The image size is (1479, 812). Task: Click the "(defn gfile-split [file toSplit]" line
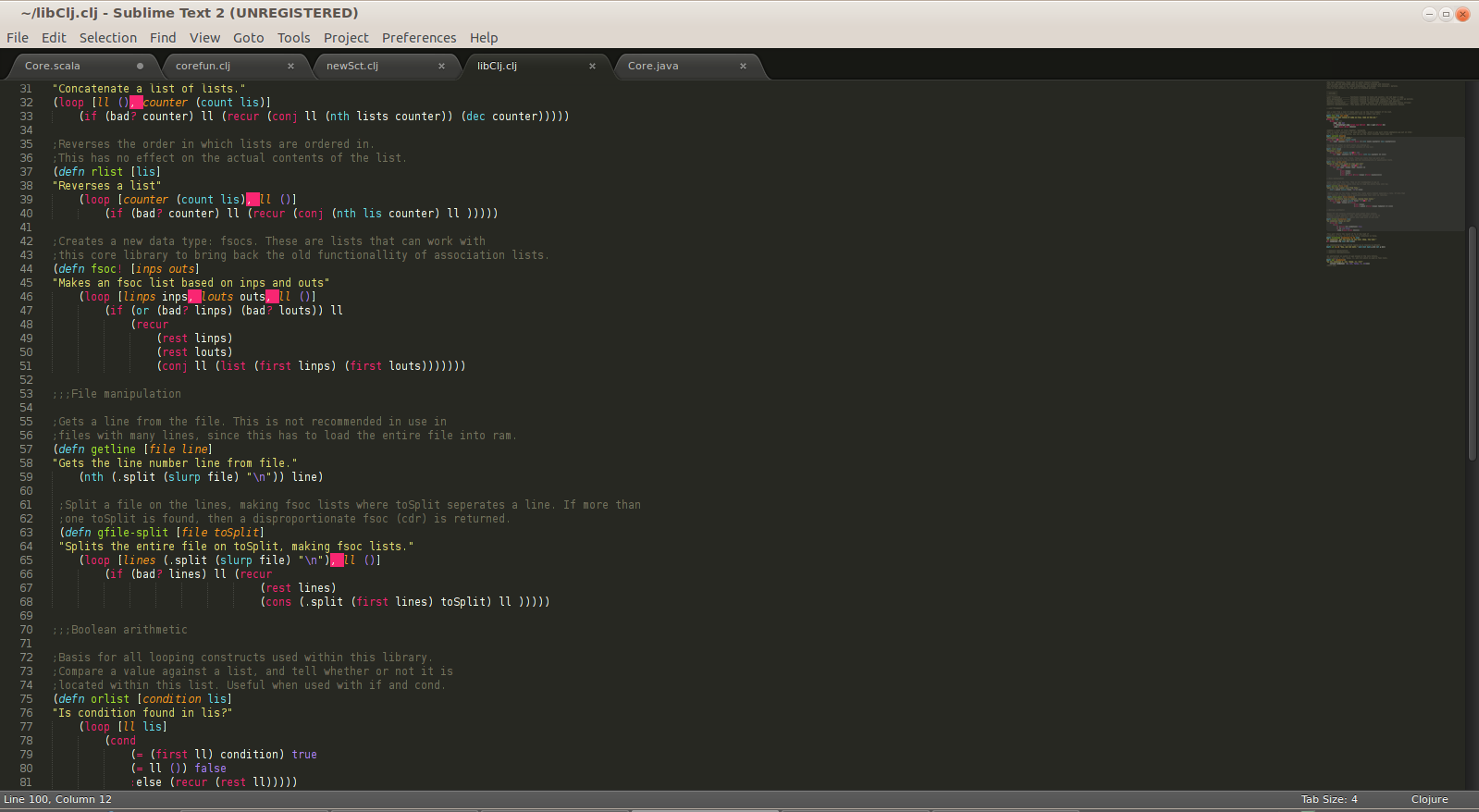162,533
